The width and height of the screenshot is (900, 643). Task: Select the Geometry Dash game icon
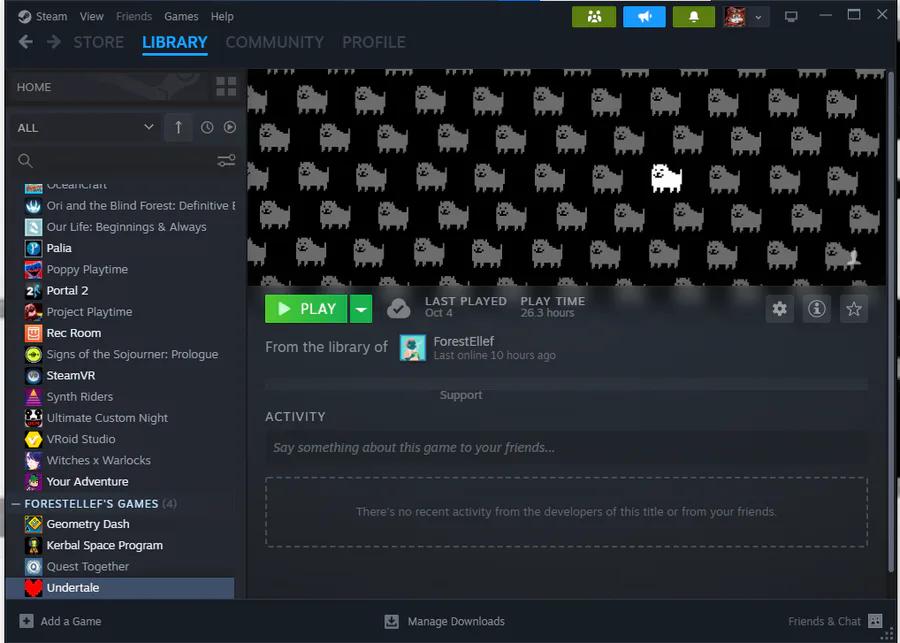pyautogui.click(x=33, y=524)
